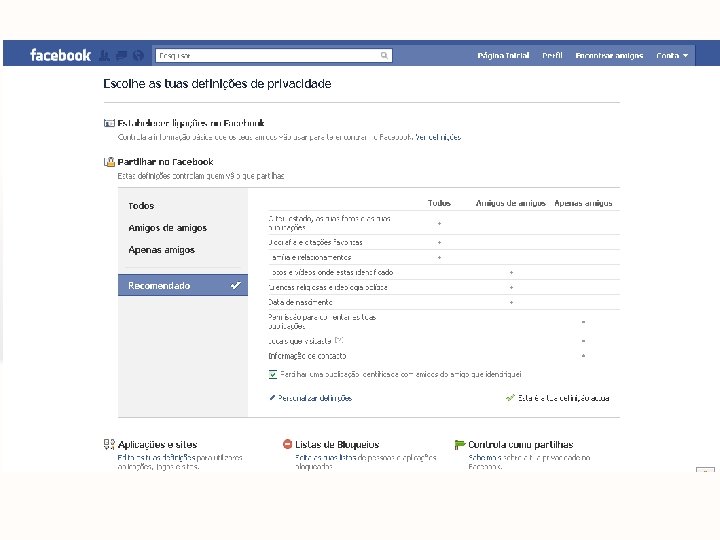
Task: Click the Estabelecer ligações no Facebook icon
Action: (x=109, y=123)
